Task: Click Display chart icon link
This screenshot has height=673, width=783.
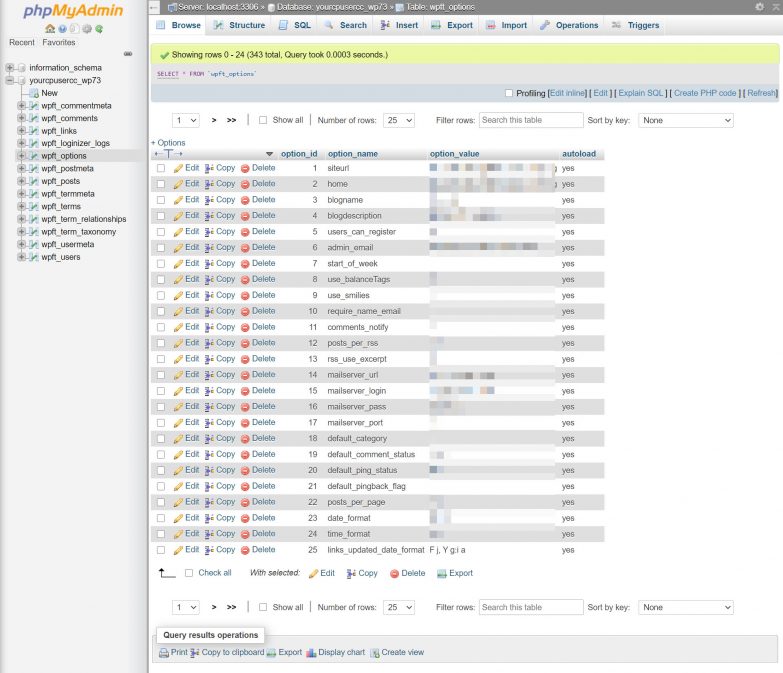Action: click(335, 652)
